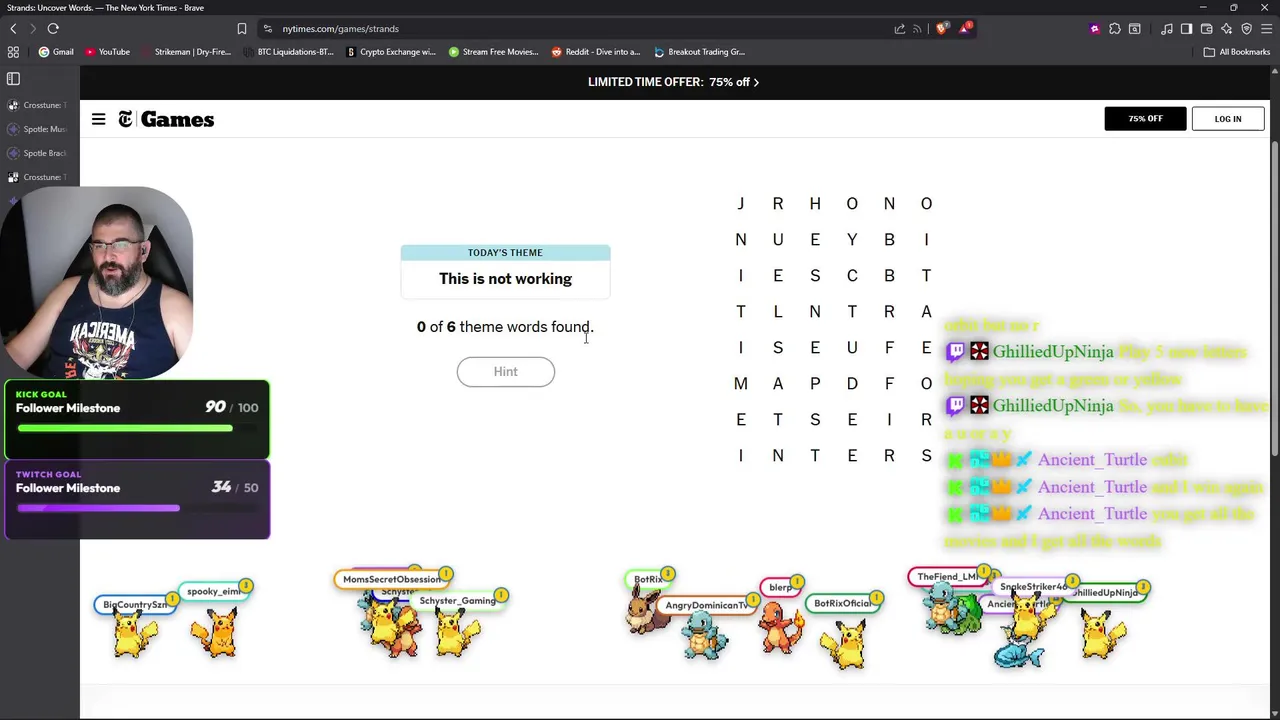
Task: Toggle the browser sidebar panel icon
Action: point(1186,29)
